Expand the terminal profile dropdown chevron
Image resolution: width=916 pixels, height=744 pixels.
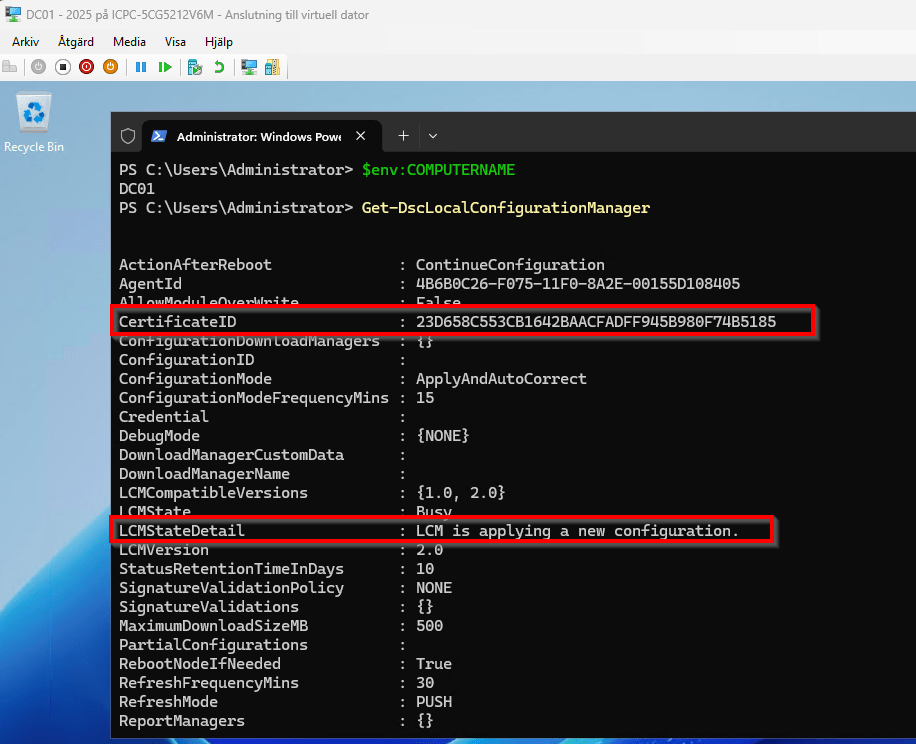[x=433, y=136]
